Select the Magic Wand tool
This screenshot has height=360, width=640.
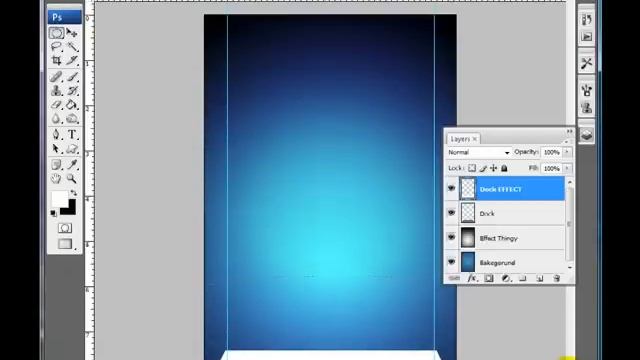click(x=72, y=47)
